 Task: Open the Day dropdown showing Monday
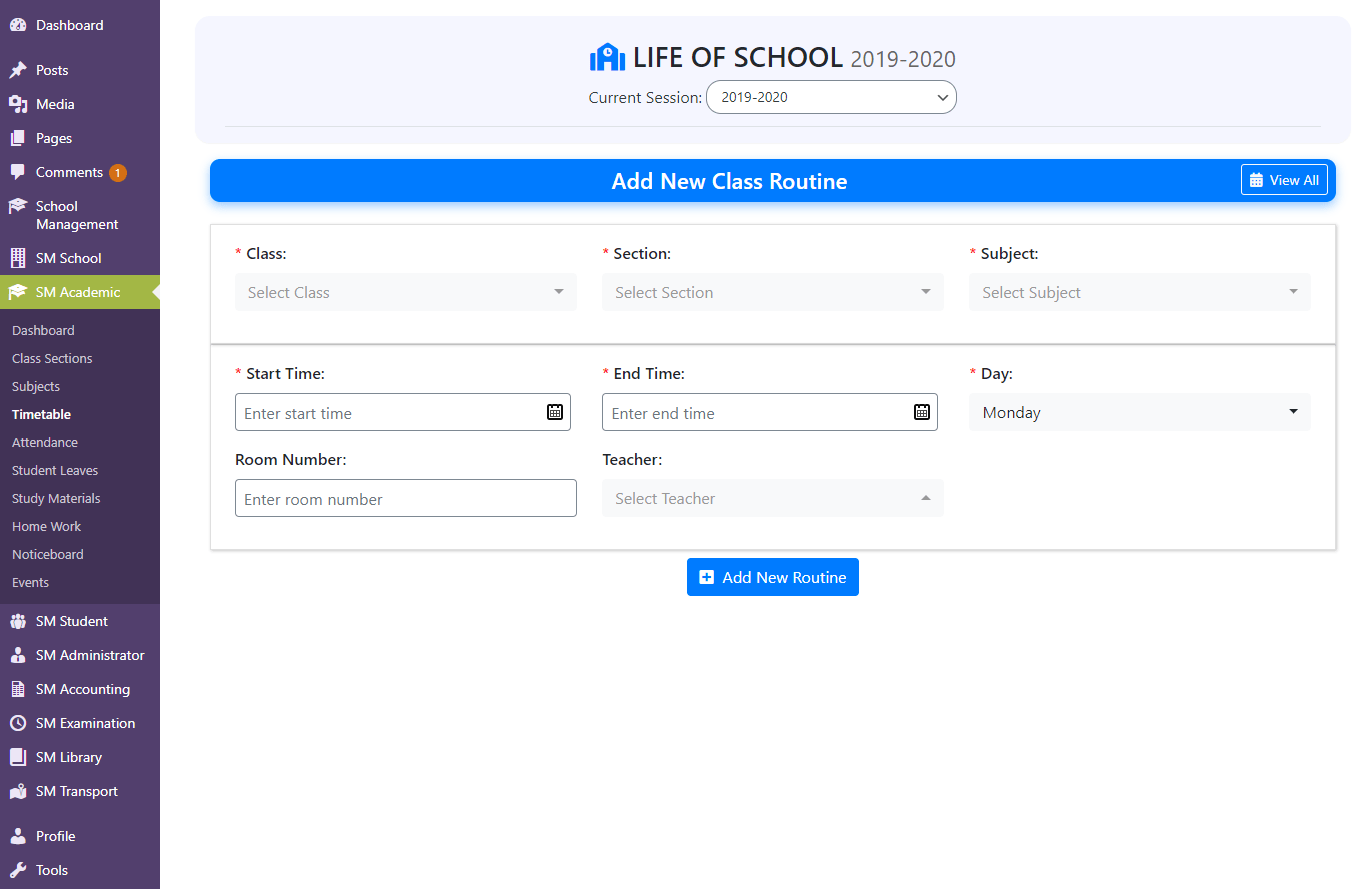1140,412
